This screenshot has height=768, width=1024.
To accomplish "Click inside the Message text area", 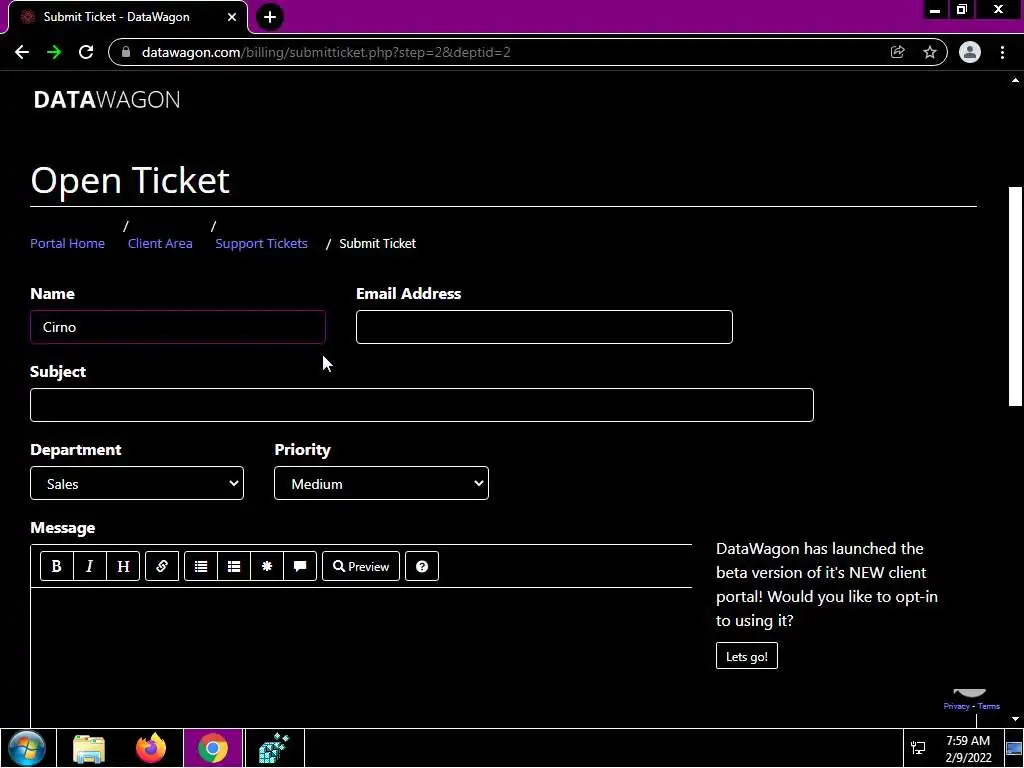I will click(361, 656).
